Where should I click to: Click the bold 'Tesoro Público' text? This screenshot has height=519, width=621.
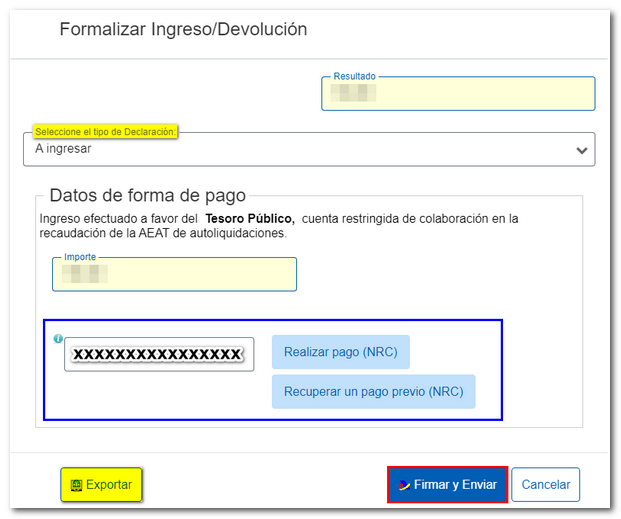250,218
